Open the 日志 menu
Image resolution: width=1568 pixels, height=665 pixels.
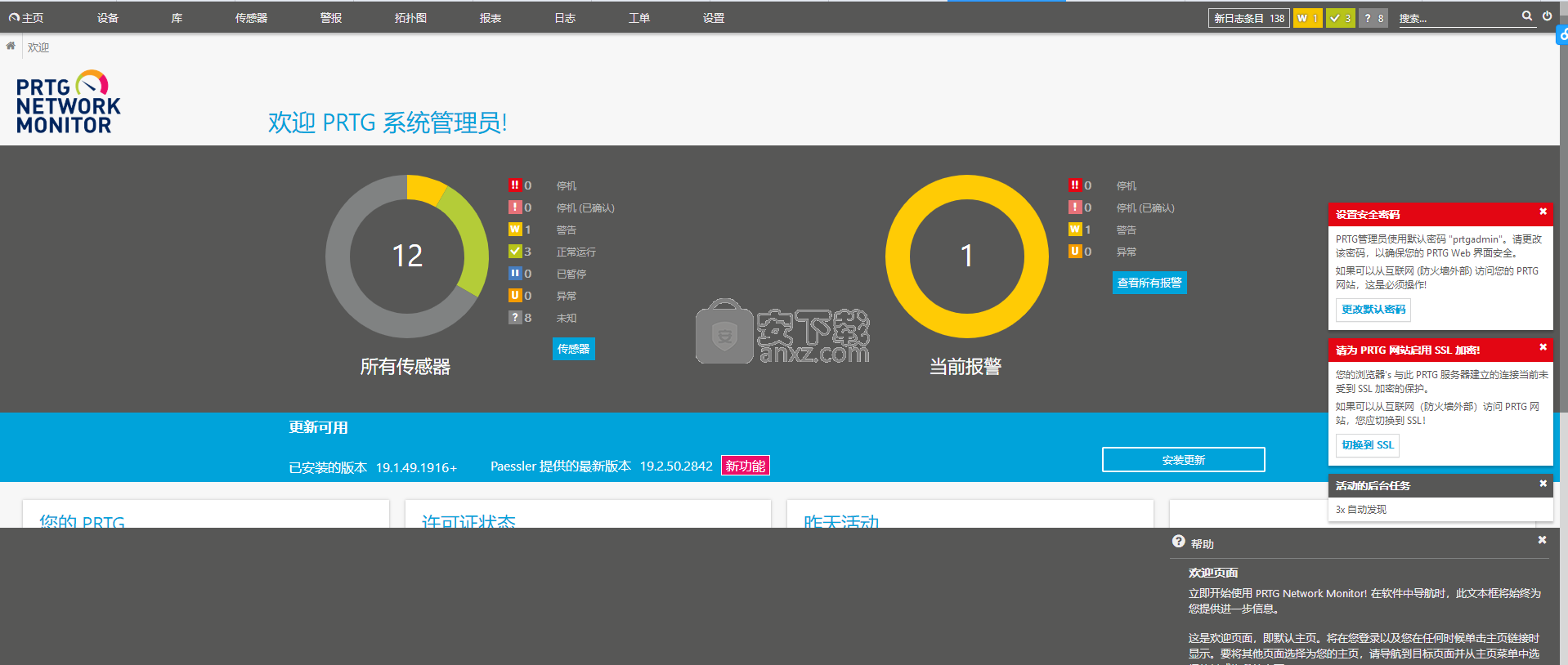point(565,18)
